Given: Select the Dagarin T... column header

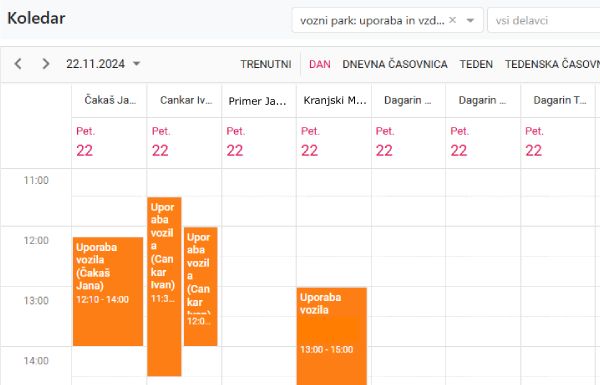Looking at the screenshot, I should pos(559,100).
